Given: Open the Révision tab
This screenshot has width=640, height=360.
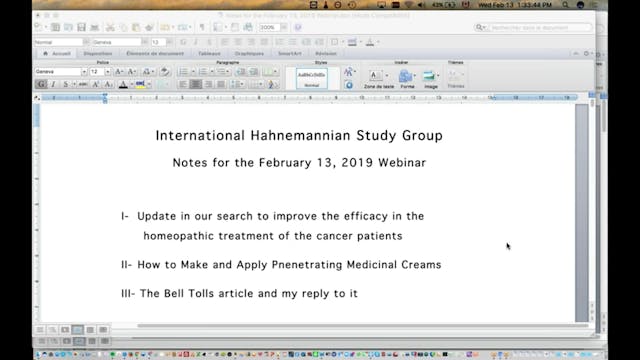Looking at the screenshot, I should point(326,53).
